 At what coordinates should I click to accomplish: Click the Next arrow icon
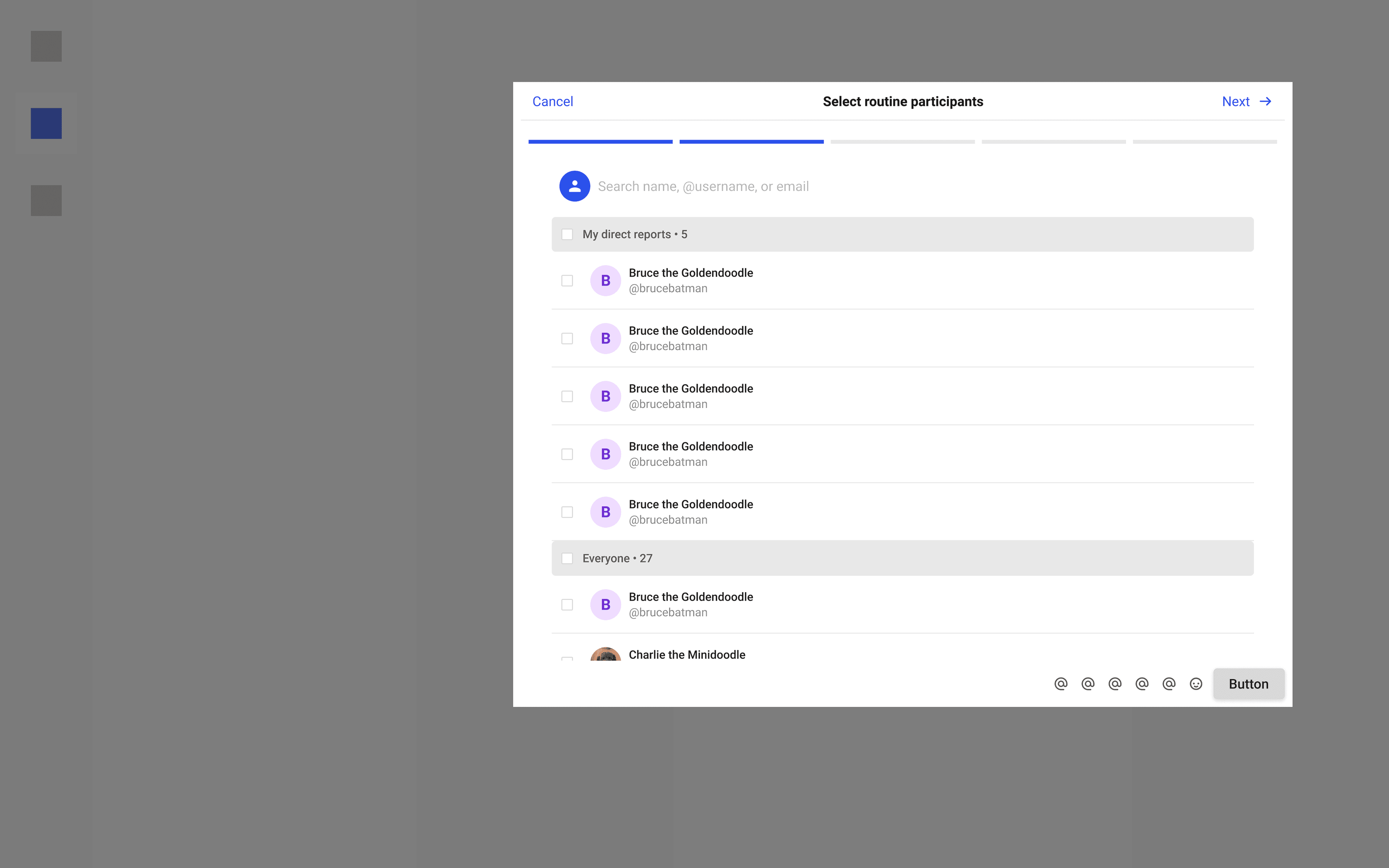[x=1265, y=102]
